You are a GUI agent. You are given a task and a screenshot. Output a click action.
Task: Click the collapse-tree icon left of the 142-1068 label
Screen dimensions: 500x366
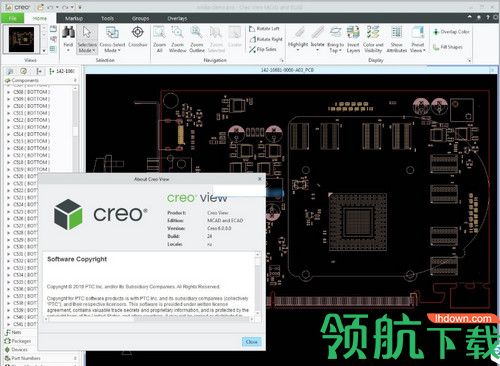(x=39, y=71)
